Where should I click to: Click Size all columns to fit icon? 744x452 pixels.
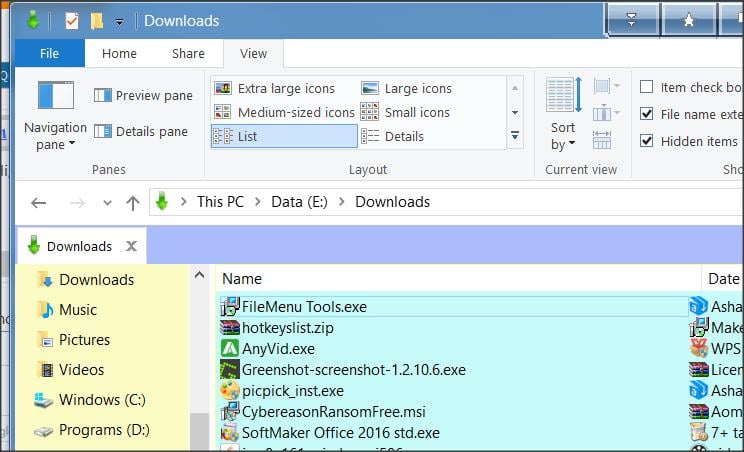602,140
